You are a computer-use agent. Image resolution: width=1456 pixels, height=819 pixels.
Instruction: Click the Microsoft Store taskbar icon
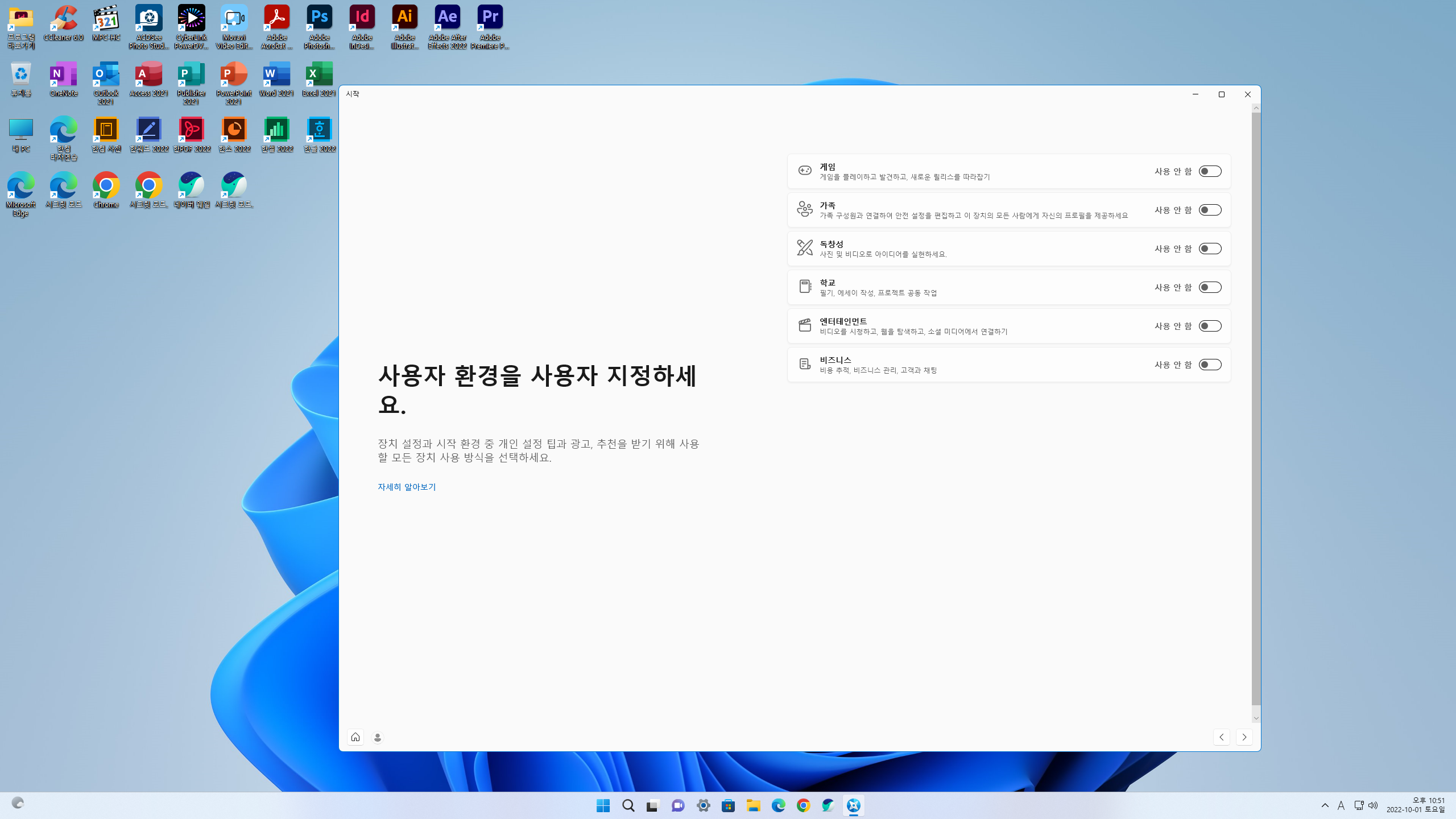[728, 805]
